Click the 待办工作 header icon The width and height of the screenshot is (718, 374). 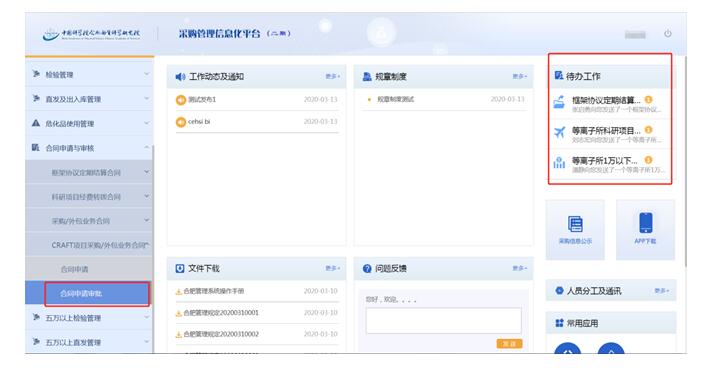coord(559,76)
